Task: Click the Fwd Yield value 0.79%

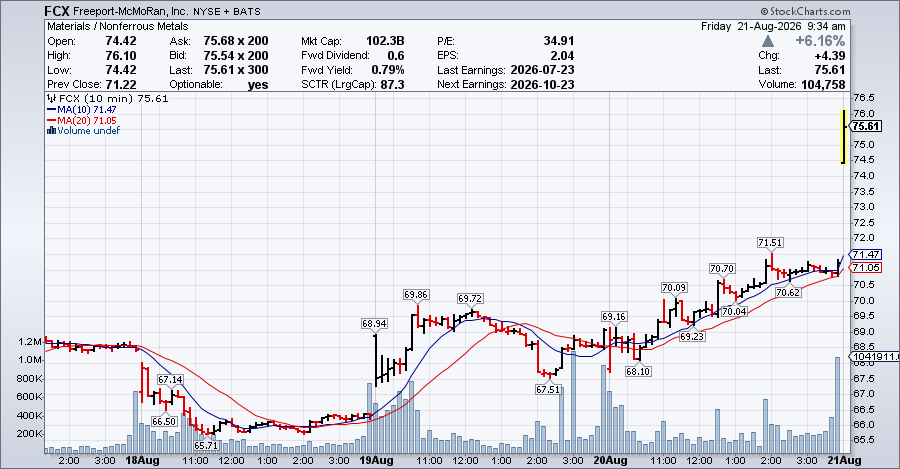Action: pos(387,70)
